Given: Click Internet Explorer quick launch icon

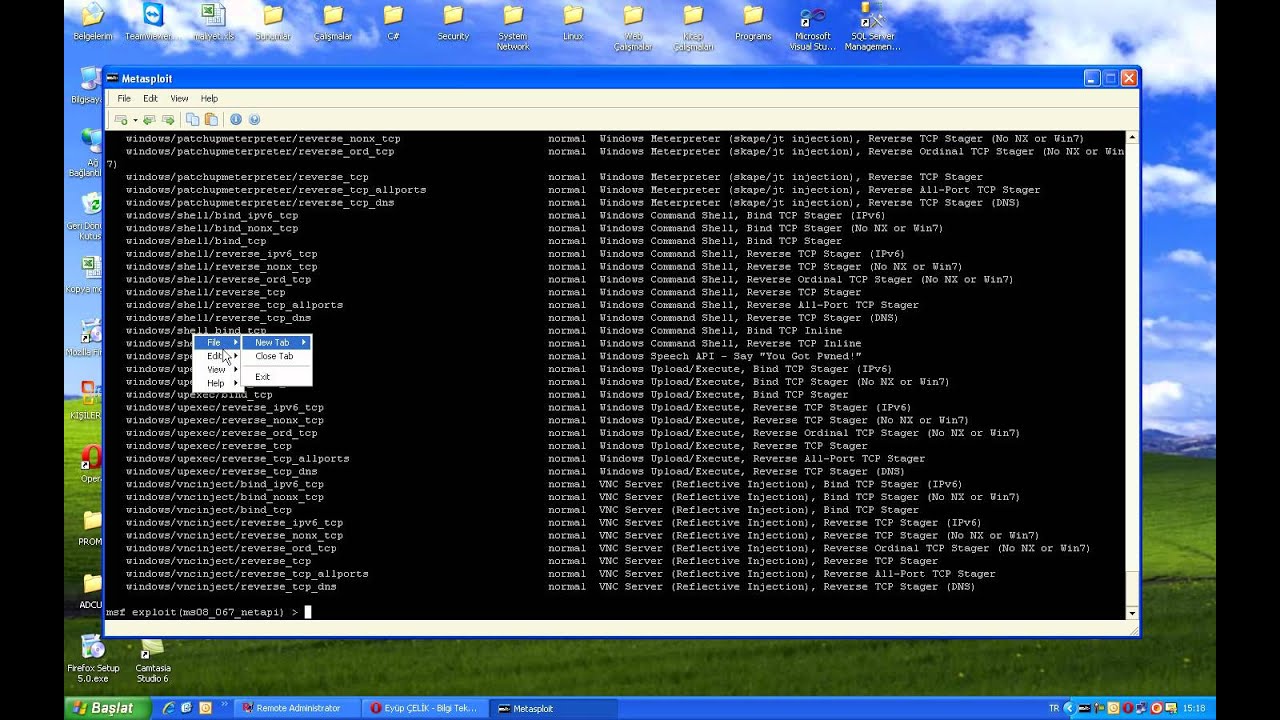Looking at the screenshot, I should 169,708.
